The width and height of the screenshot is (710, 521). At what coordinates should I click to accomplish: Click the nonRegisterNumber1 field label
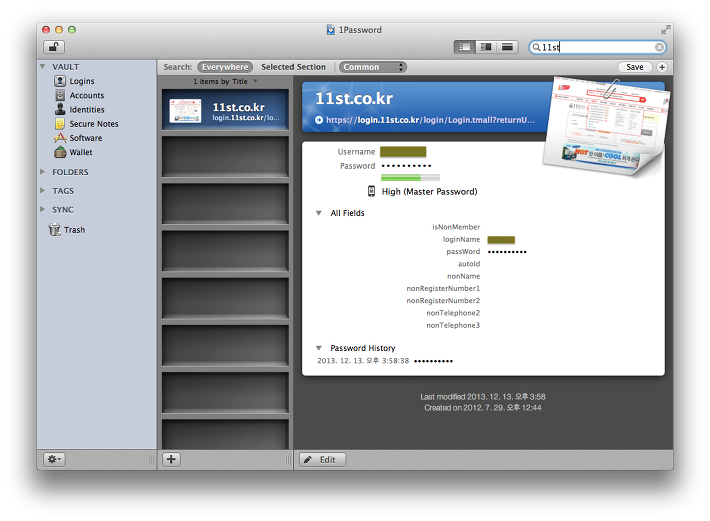pos(443,288)
